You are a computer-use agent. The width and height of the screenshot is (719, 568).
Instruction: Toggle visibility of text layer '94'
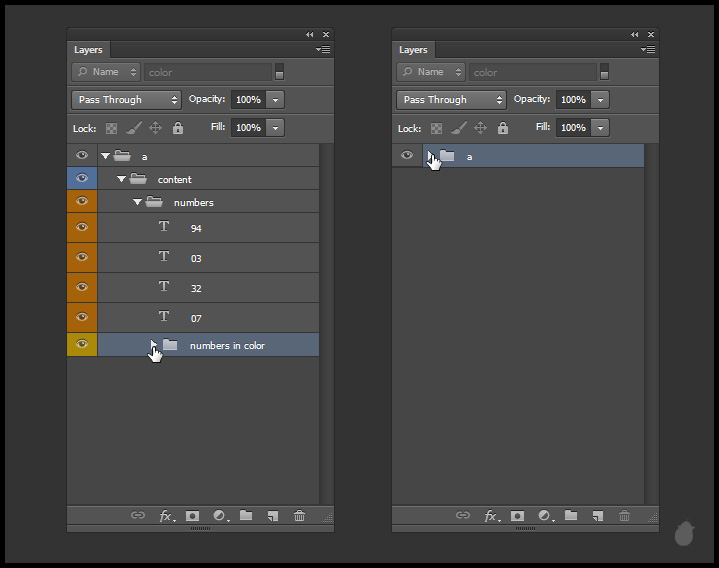(82, 227)
